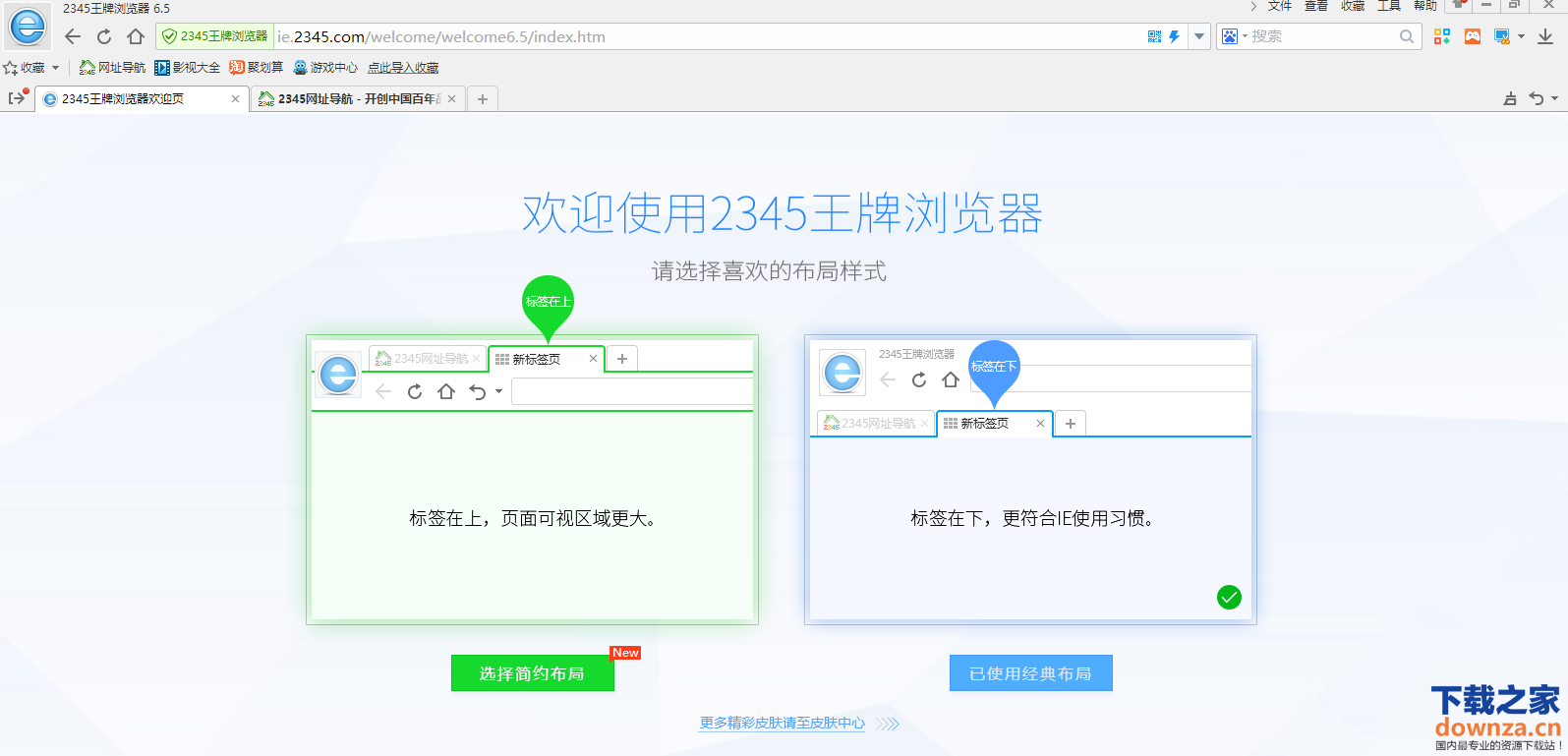Click the undo closed tab icon
Viewport: 1568px width, 756px height.
click(1537, 98)
